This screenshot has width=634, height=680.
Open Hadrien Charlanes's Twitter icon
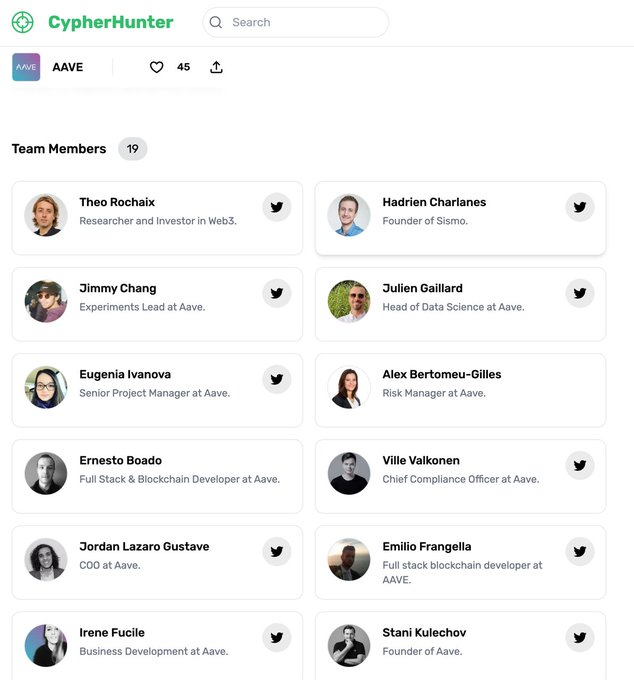[580, 207]
